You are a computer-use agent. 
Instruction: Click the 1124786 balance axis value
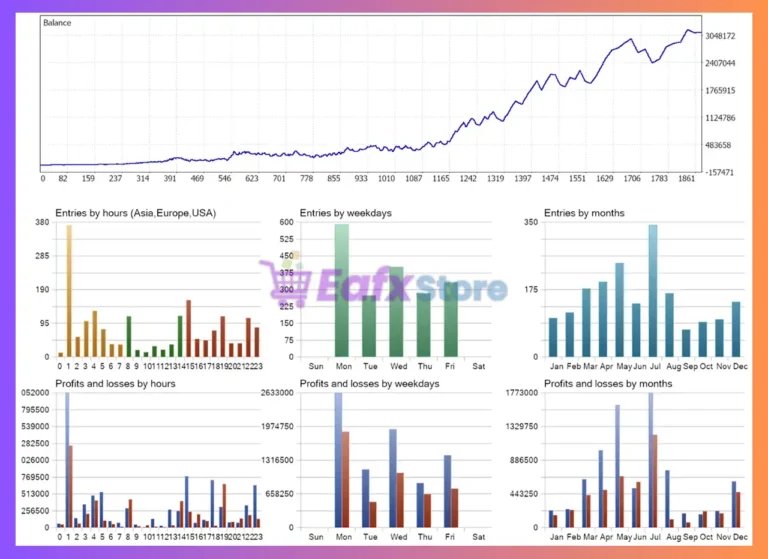[x=720, y=118]
